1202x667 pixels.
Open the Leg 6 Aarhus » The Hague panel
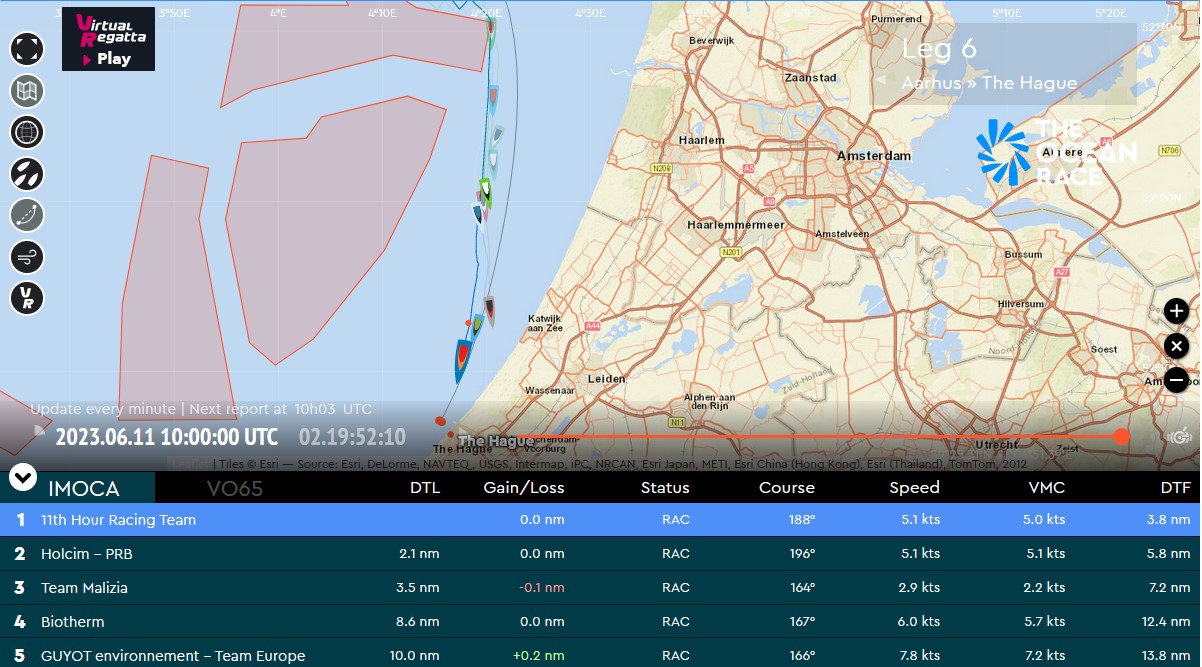1017,64
